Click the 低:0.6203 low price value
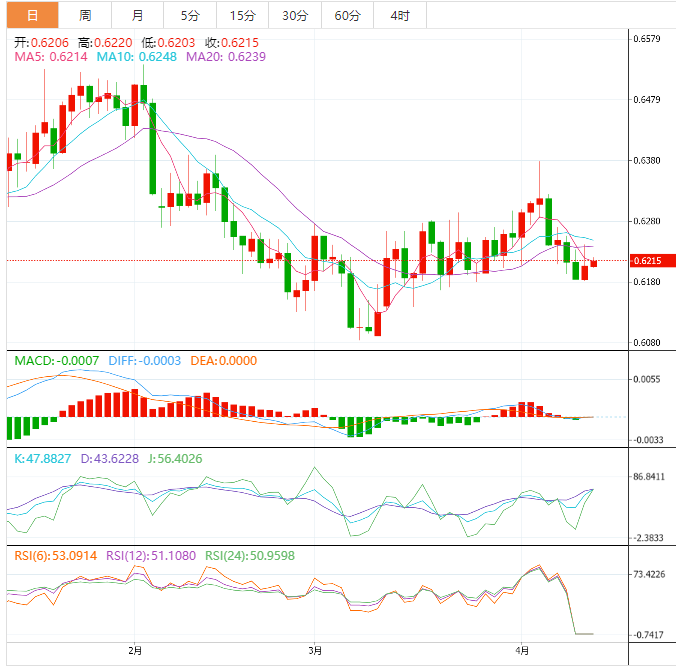Image resolution: width=676 pixels, height=666 pixels. coord(168,43)
